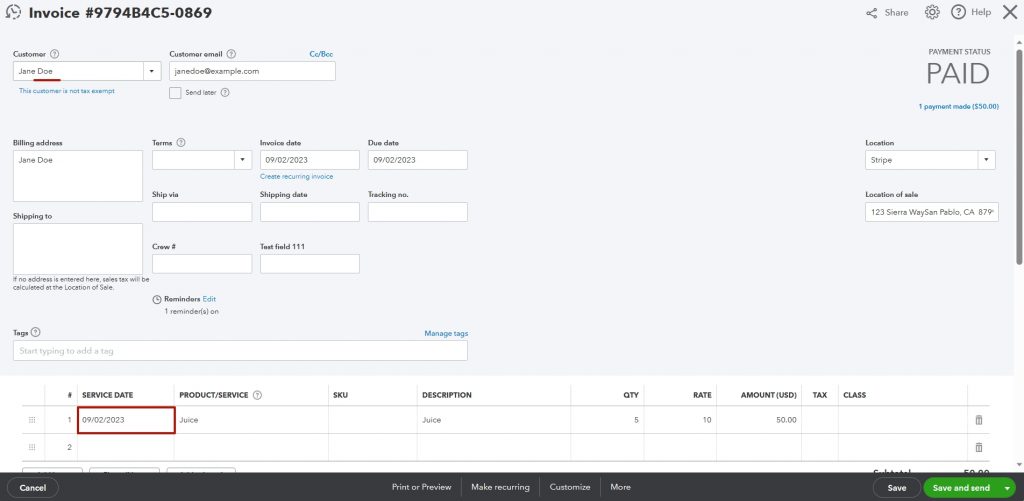Image resolution: width=1024 pixels, height=501 pixels.
Task: Grab the drag handle of line 2
Action: coord(32,447)
